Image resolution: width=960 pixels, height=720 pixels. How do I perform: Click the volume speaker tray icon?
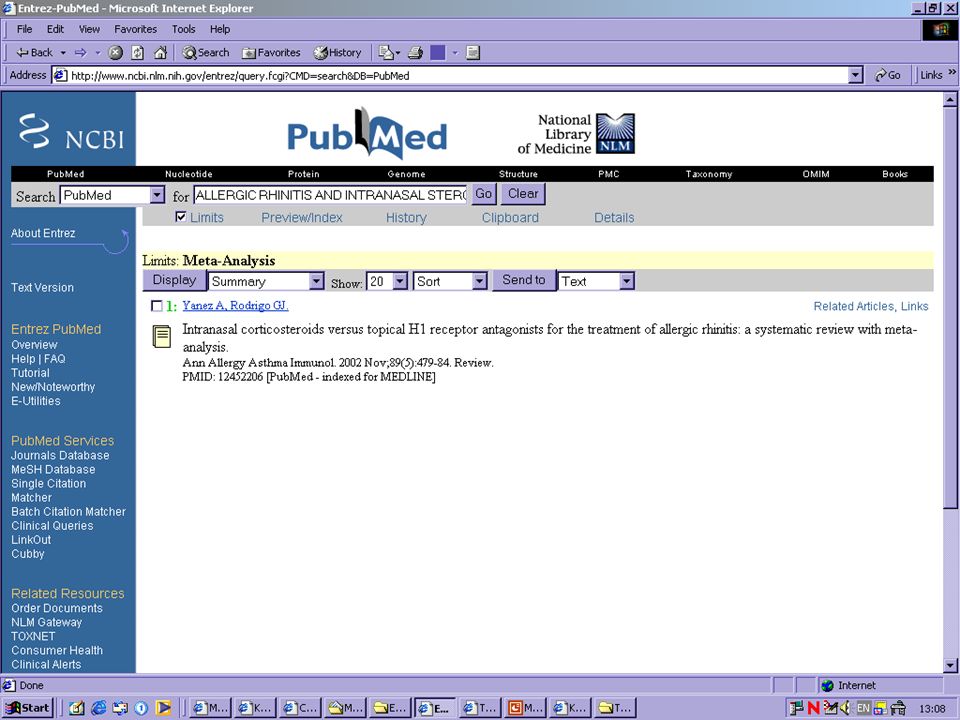(846, 708)
